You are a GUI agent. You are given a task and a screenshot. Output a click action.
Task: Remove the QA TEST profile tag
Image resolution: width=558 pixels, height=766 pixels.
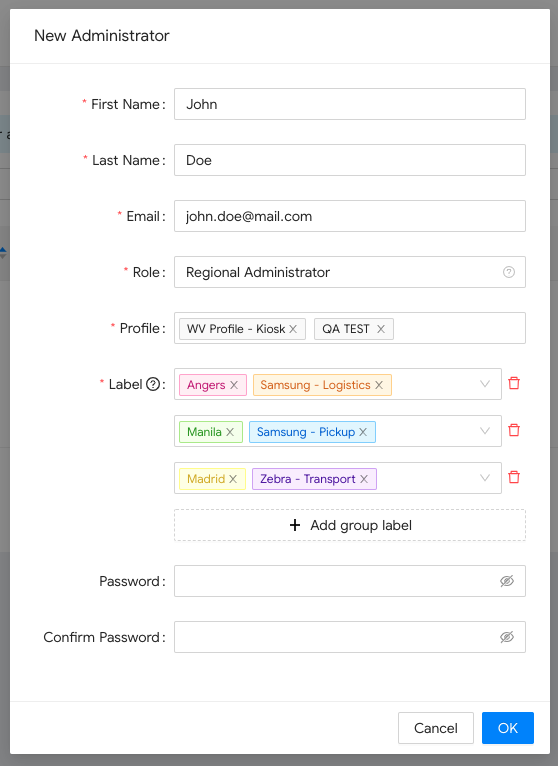pos(381,329)
